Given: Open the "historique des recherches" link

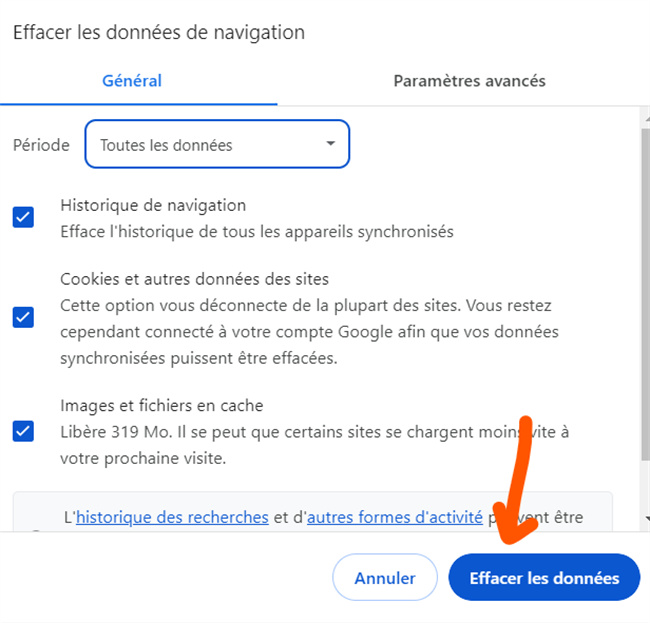Looking at the screenshot, I should [x=172, y=517].
